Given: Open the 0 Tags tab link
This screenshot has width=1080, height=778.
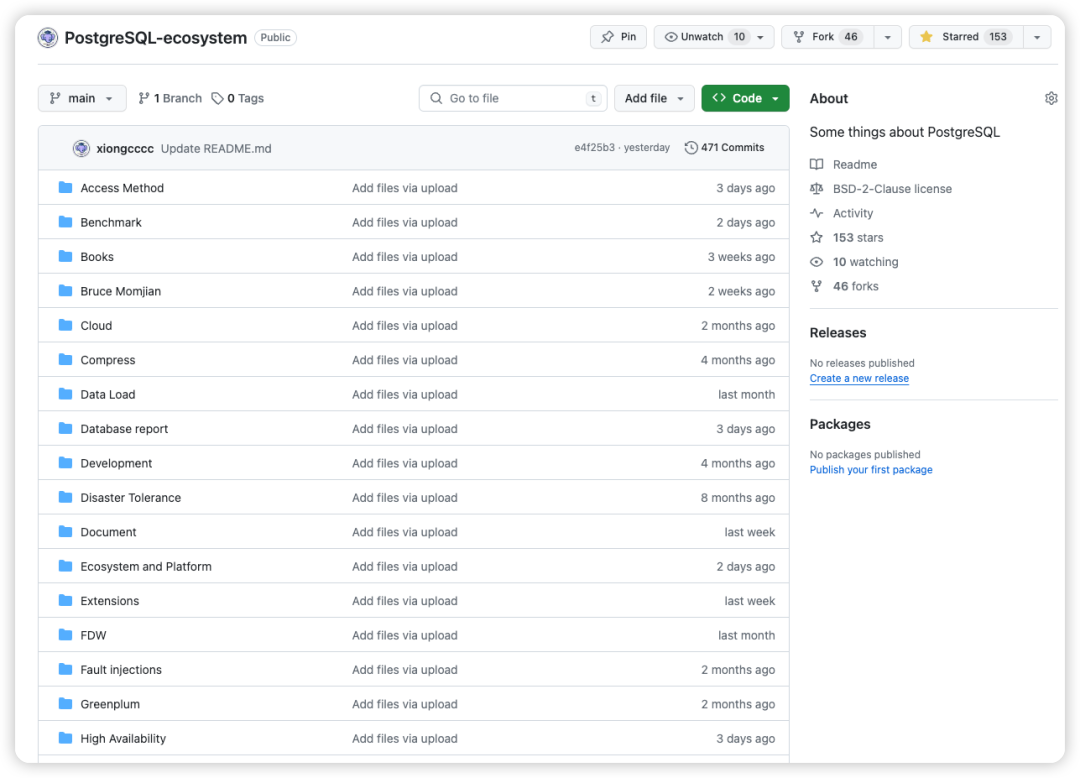Looking at the screenshot, I should click(238, 98).
